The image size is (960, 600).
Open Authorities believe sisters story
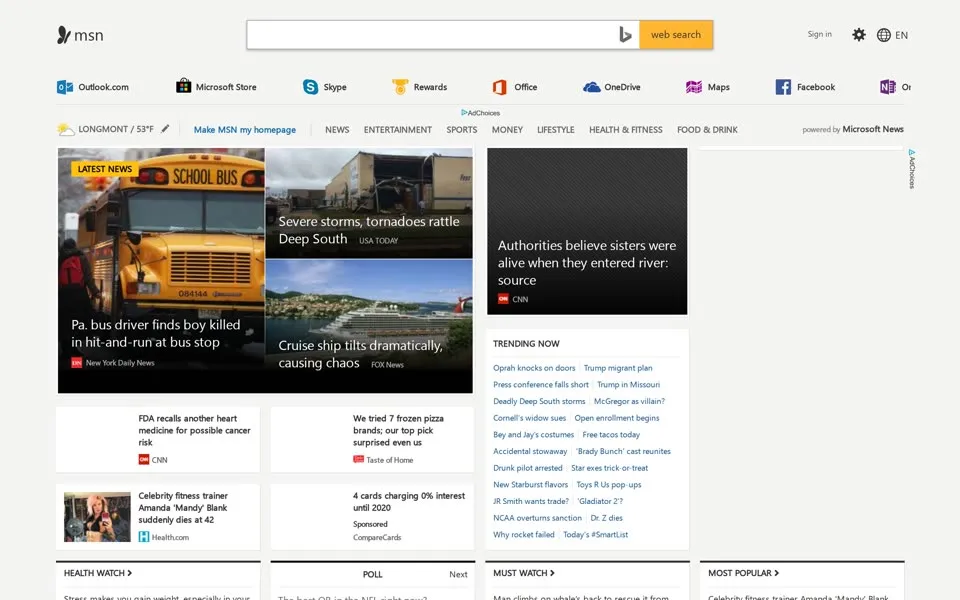click(587, 231)
